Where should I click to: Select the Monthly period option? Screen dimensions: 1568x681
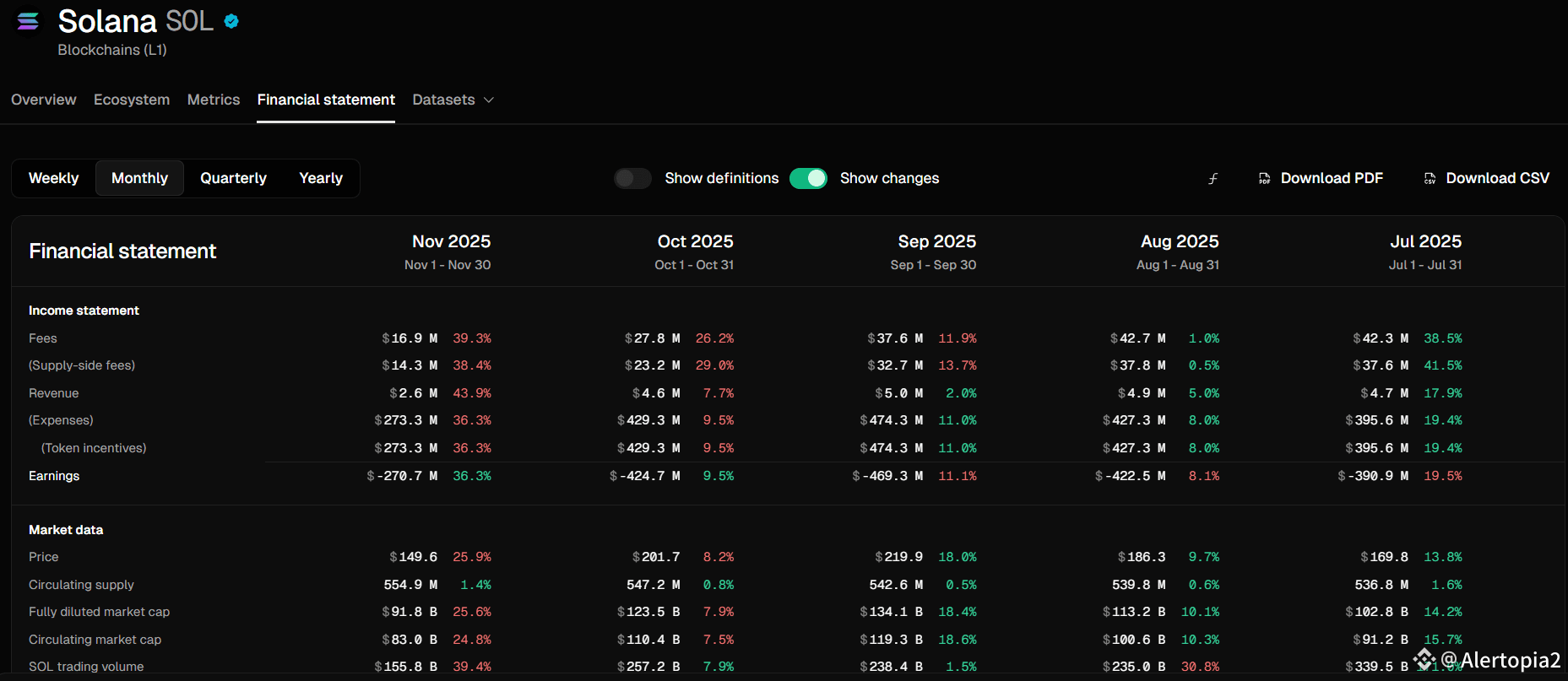(x=139, y=179)
